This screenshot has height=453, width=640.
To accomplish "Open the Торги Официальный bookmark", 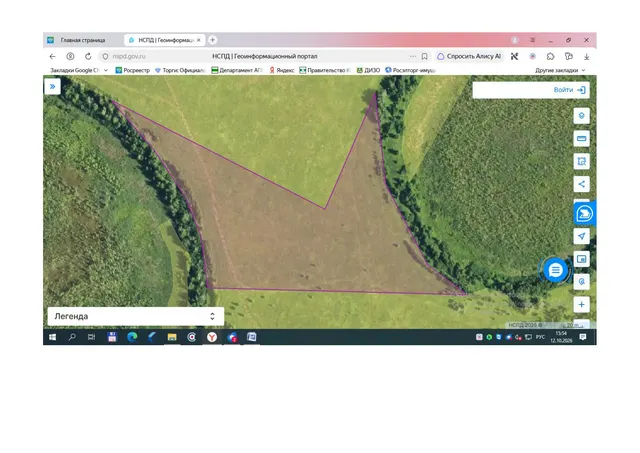I will click(x=180, y=70).
